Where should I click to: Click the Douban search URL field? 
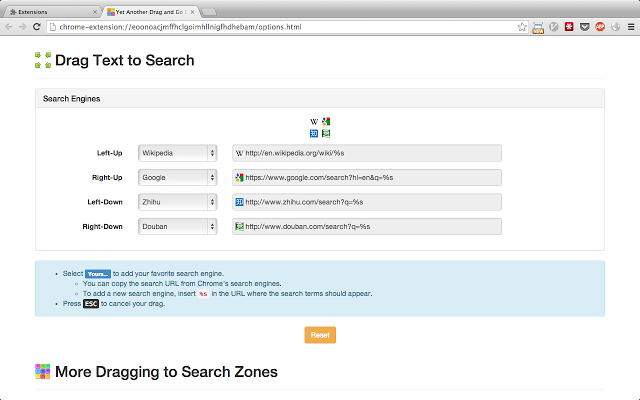click(367, 227)
